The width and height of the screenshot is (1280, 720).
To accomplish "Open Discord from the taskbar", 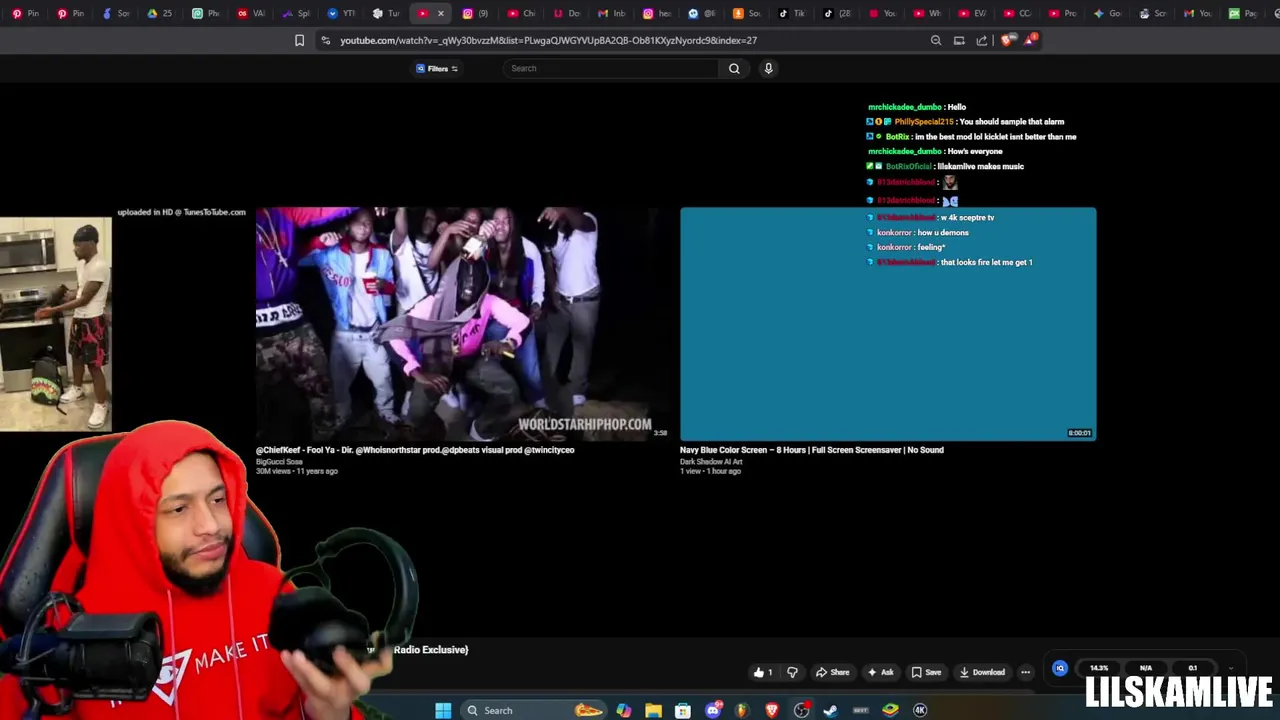I will point(713,710).
